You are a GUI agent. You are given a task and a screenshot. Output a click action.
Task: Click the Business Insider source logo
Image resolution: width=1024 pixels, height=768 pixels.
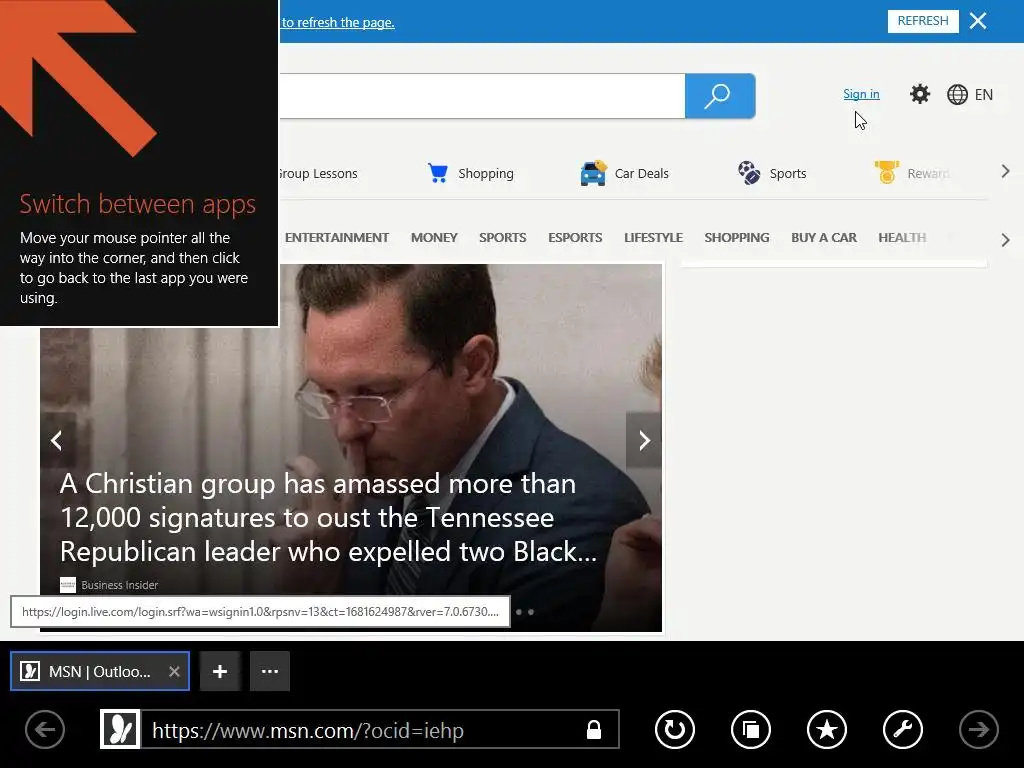[x=68, y=585]
